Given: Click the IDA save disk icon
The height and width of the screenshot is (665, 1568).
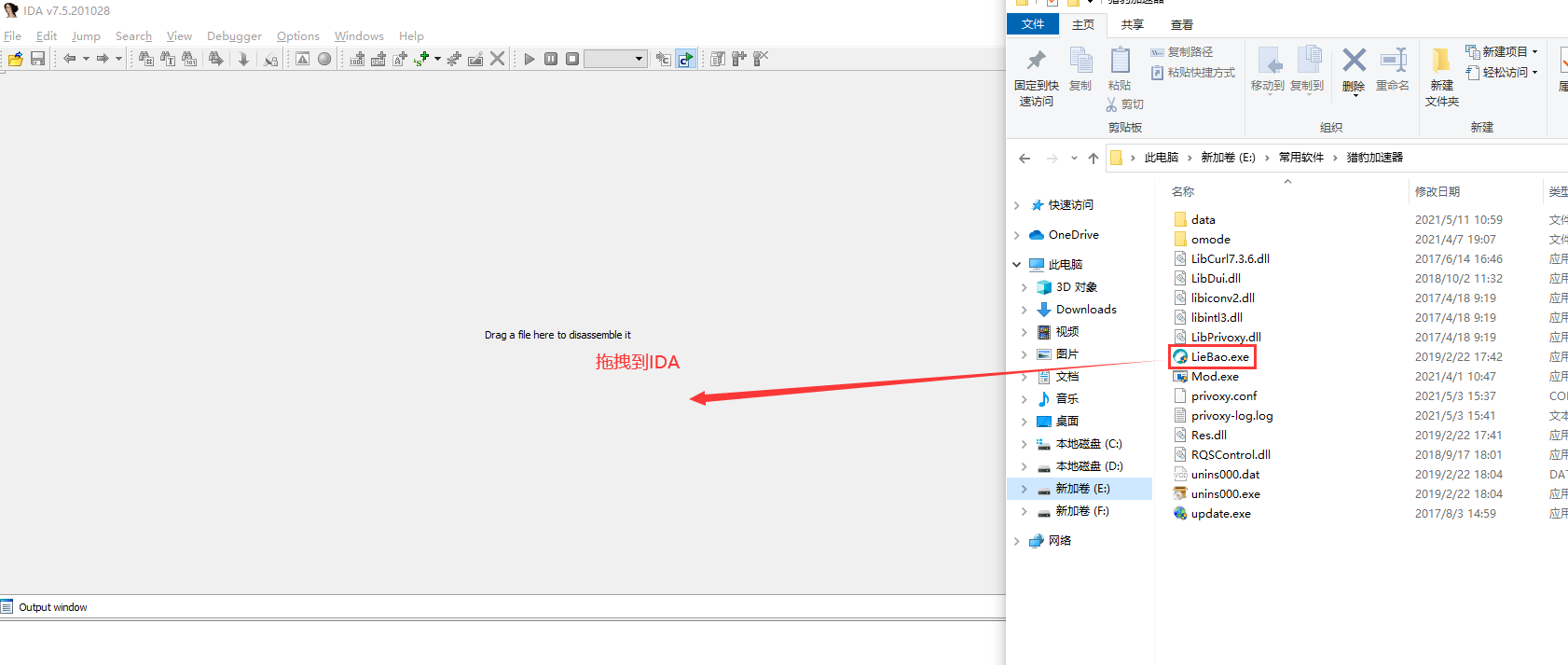Looking at the screenshot, I should click(38, 59).
